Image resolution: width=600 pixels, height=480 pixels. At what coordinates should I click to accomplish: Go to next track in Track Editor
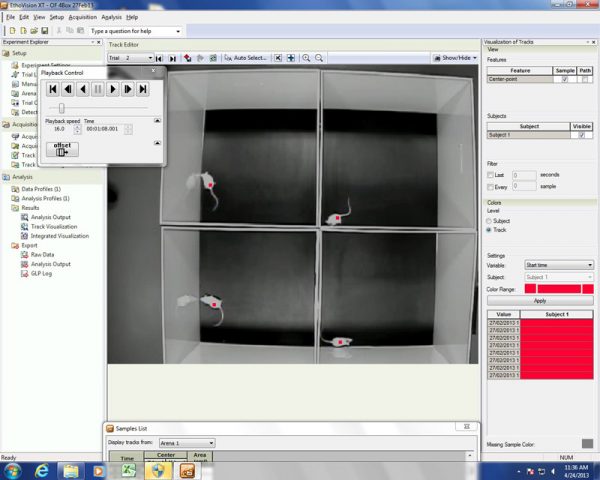[173, 58]
